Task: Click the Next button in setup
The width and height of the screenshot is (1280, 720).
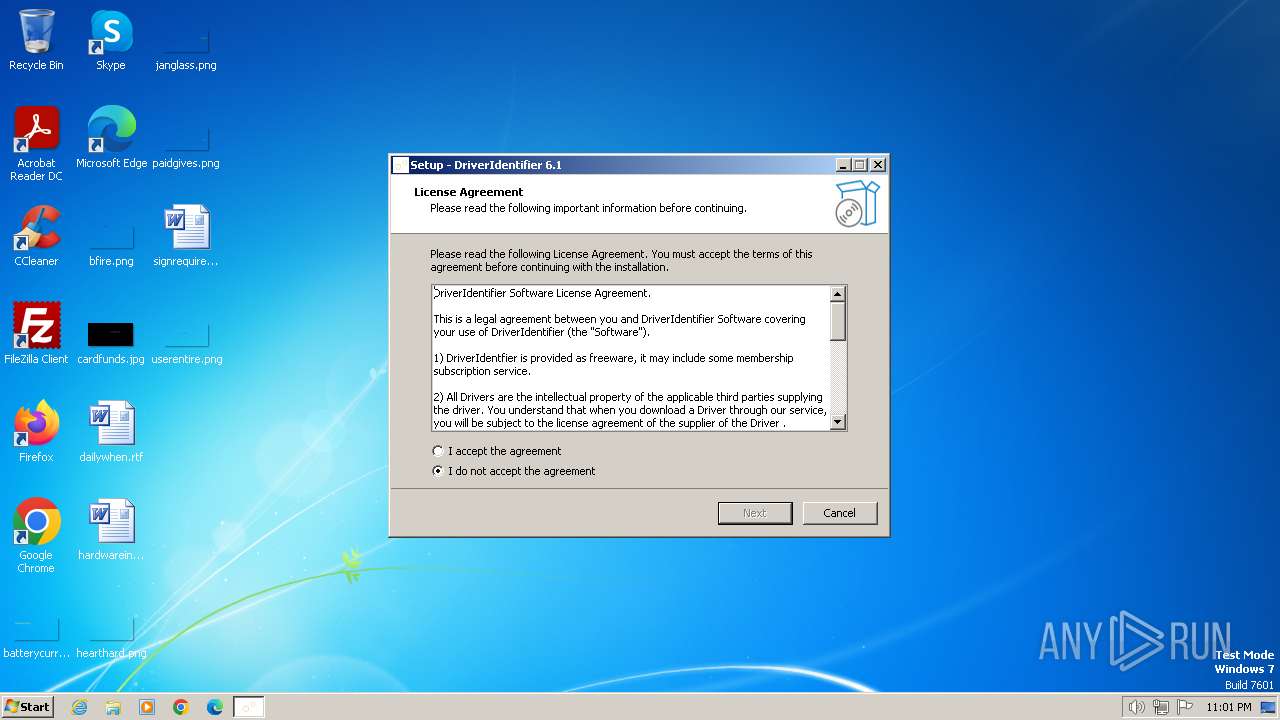Action: coord(755,513)
